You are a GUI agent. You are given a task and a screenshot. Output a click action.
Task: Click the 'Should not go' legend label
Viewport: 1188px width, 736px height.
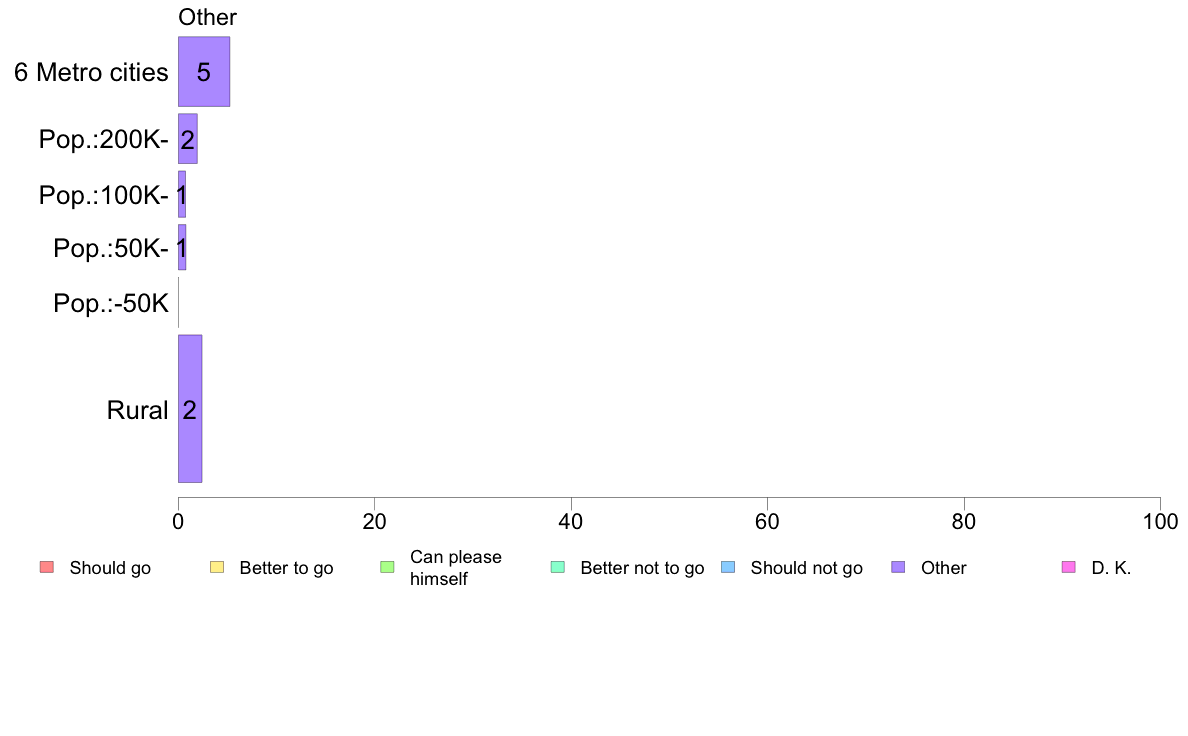[x=806, y=568]
